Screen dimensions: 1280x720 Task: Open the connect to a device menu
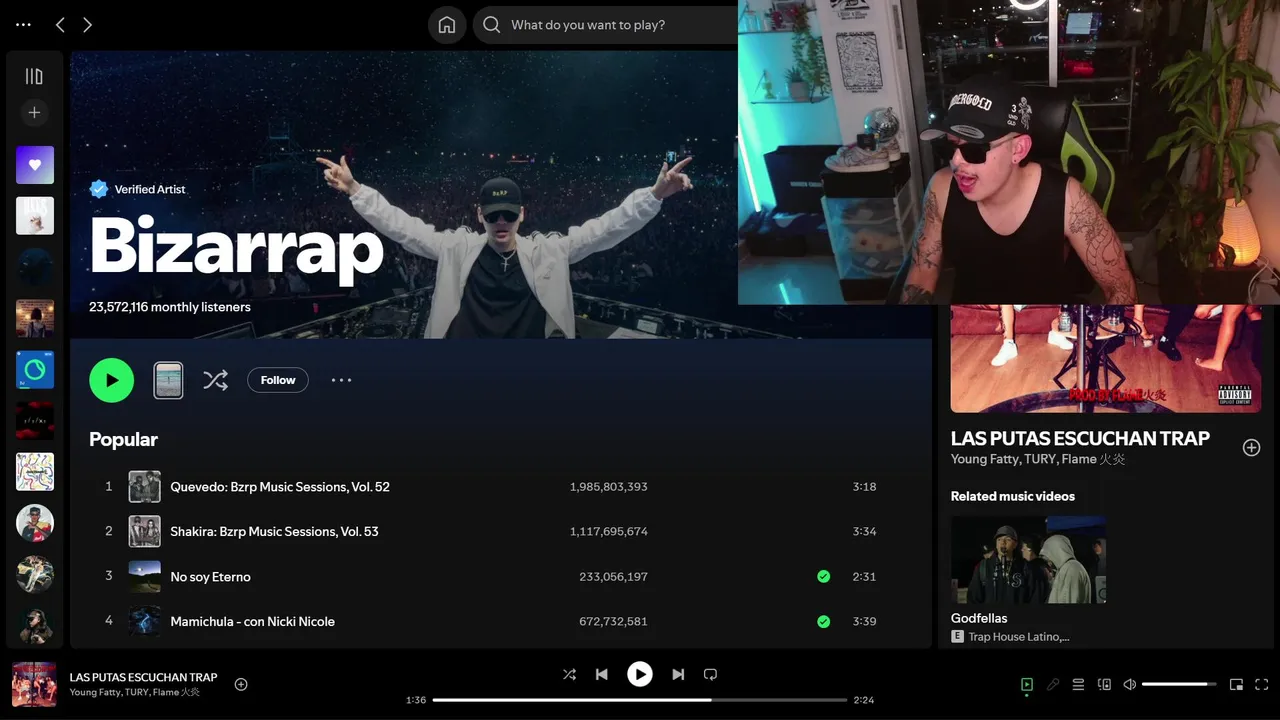click(x=1104, y=685)
